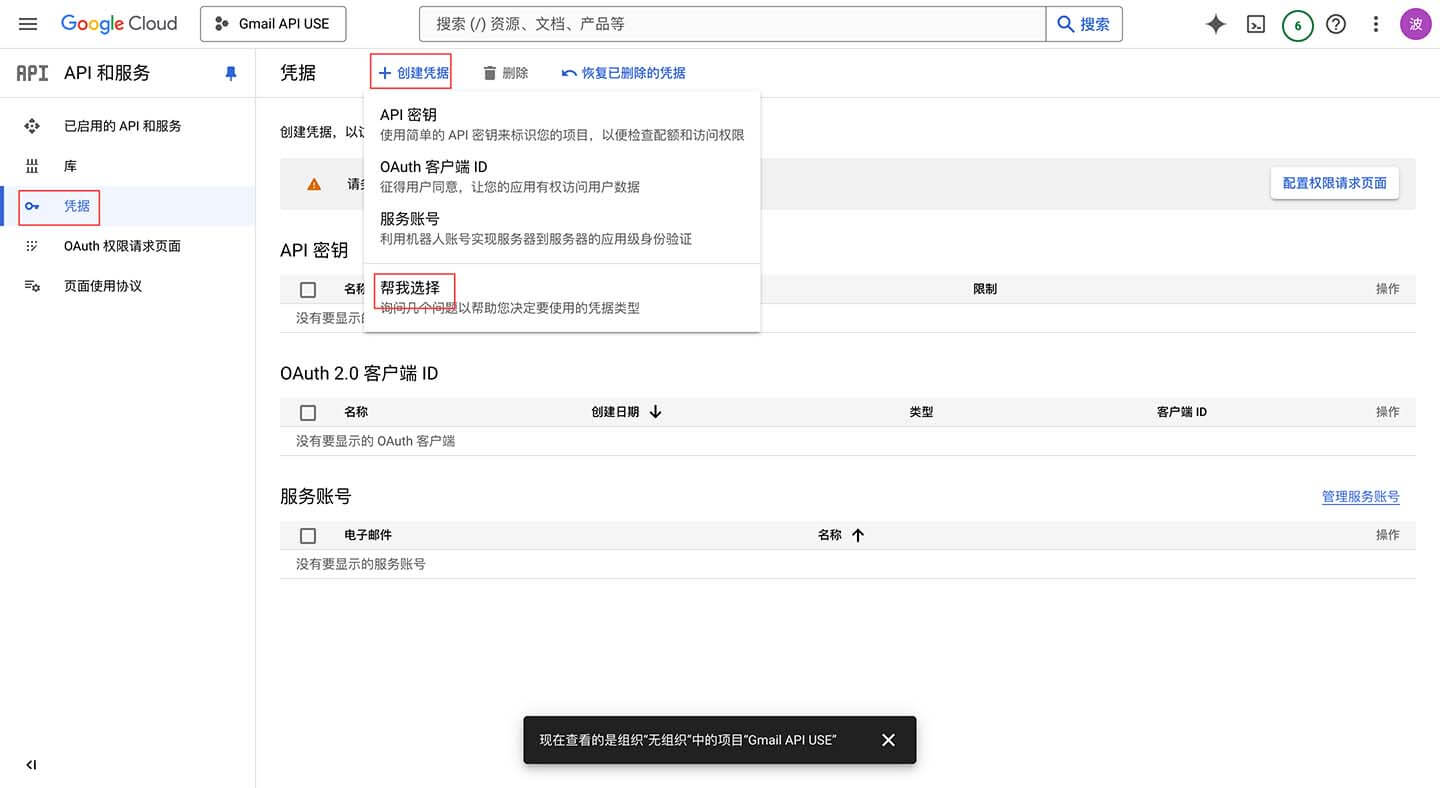Sort service accounts by 名称 up arrow
This screenshot has height=788, width=1440.
coord(857,535)
